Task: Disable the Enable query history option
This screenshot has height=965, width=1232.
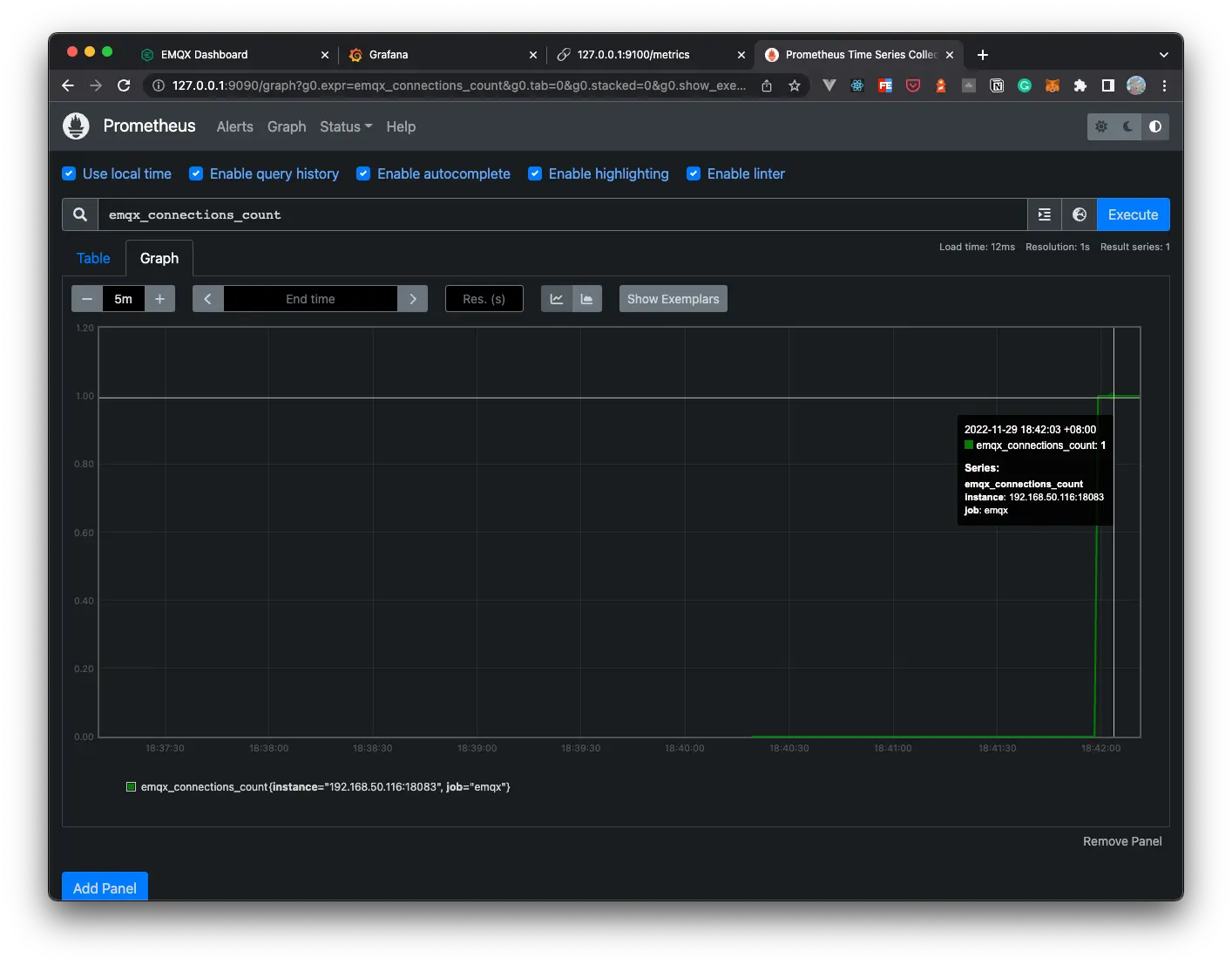Action: (x=196, y=173)
